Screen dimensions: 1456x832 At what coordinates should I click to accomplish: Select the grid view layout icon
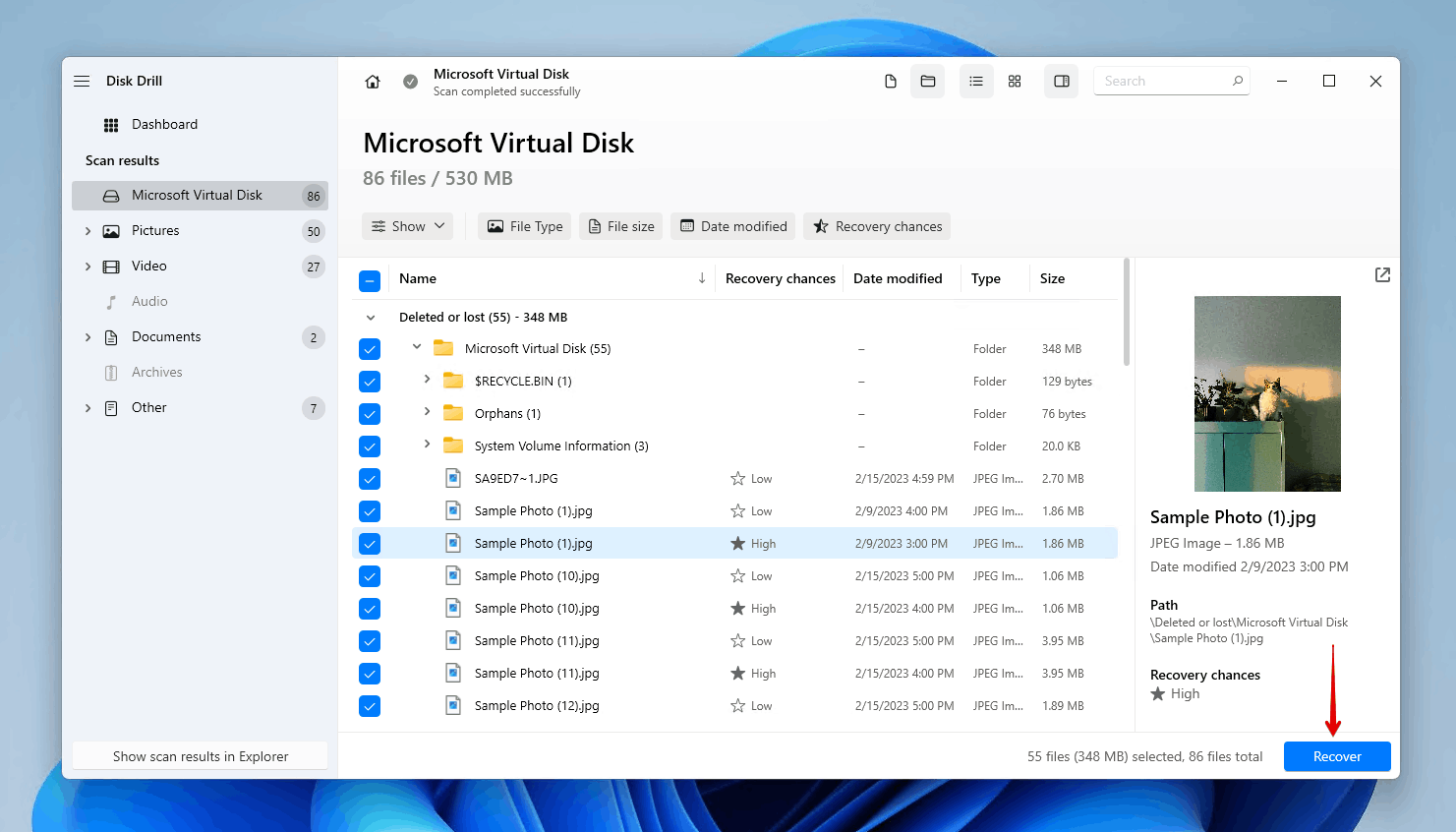pyautogui.click(x=1015, y=82)
